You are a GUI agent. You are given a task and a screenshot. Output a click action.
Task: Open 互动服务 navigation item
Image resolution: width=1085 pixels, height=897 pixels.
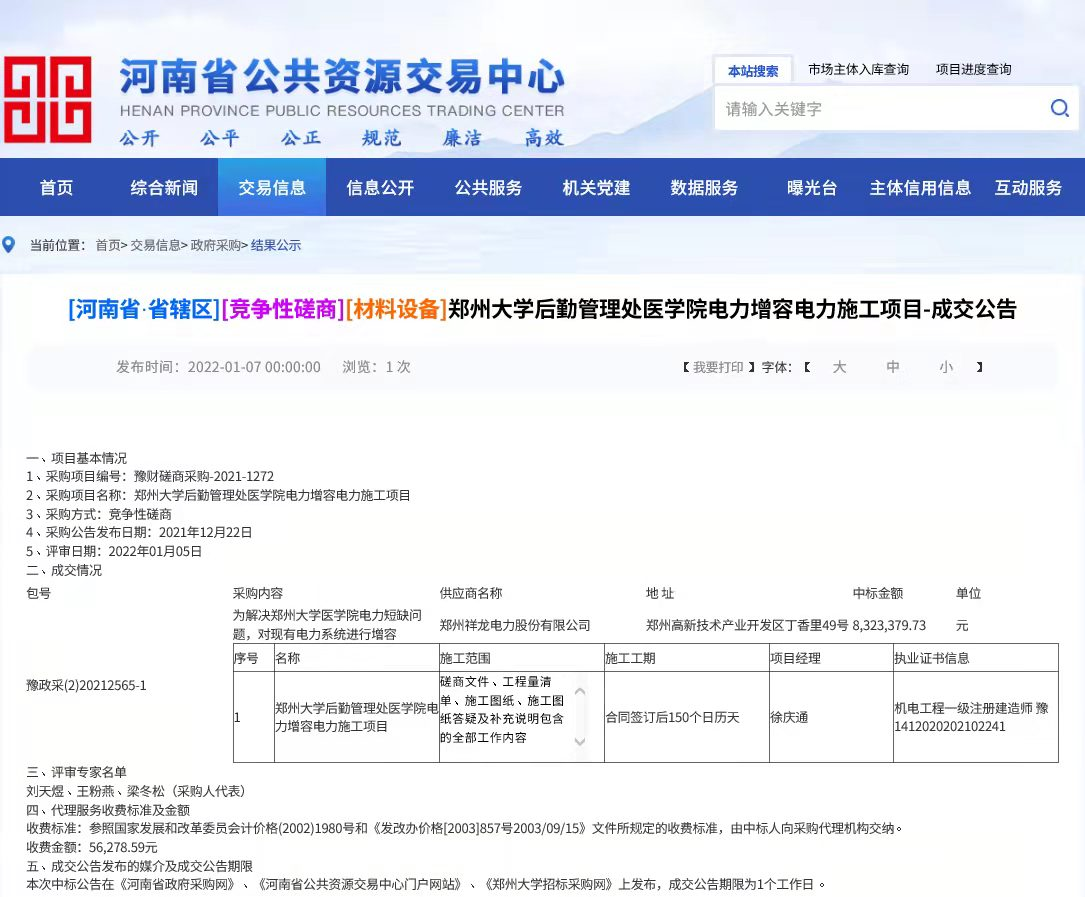[1028, 188]
